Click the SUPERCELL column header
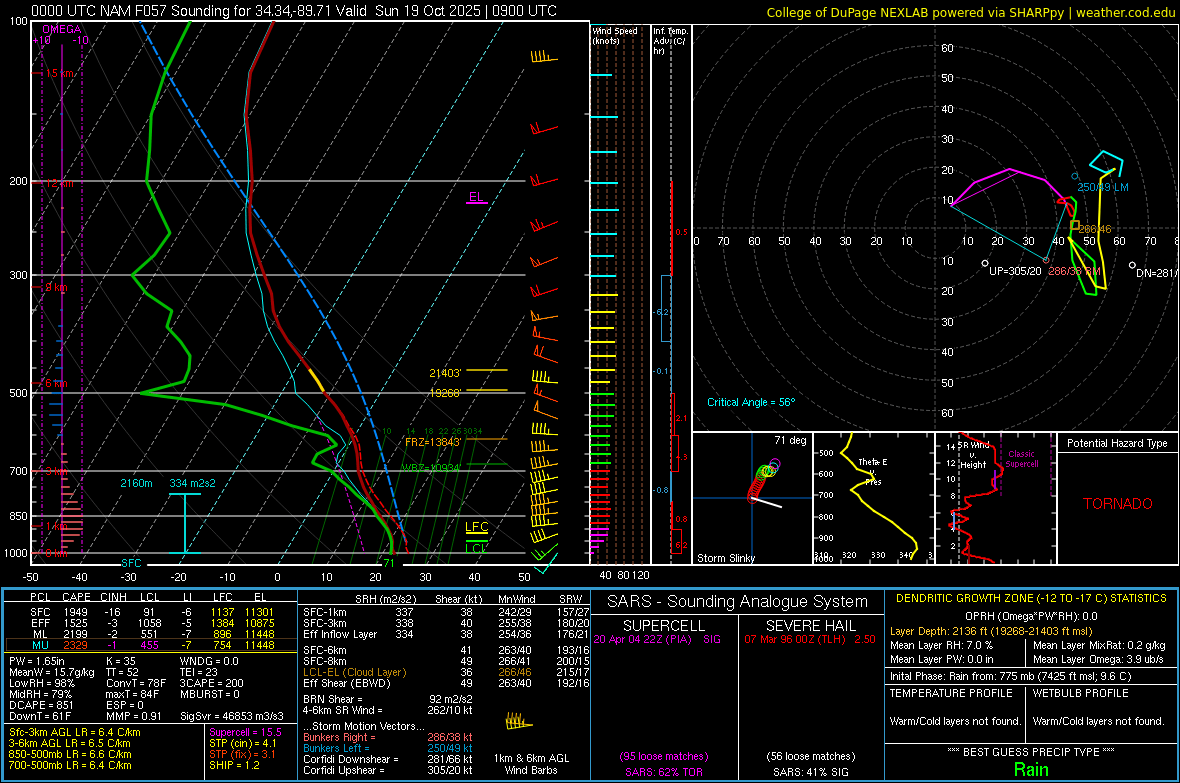This screenshot has width=1180, height=783. pos(664,626)
